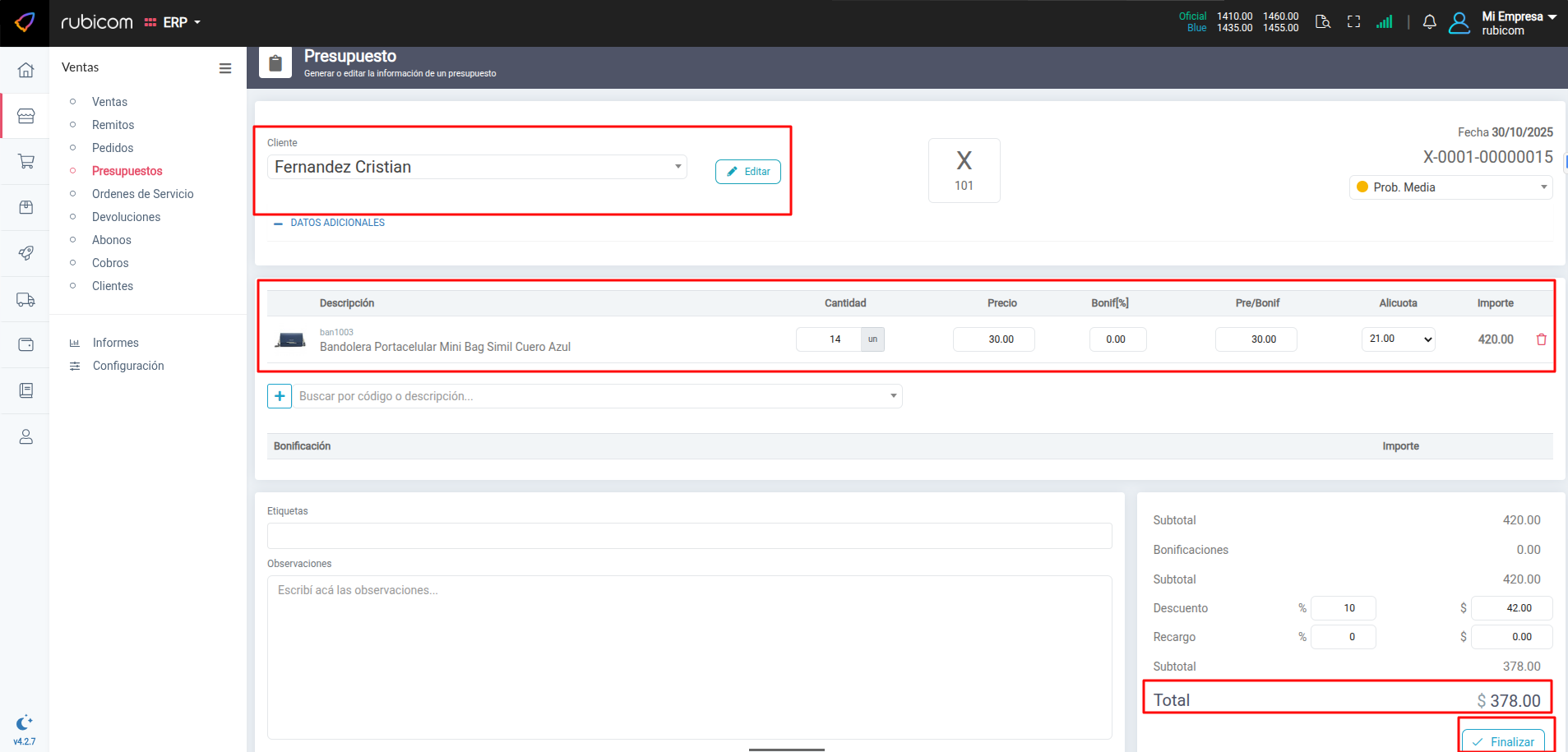
Task: Open the delivery truck sidebar module
Action: [25, 300]
